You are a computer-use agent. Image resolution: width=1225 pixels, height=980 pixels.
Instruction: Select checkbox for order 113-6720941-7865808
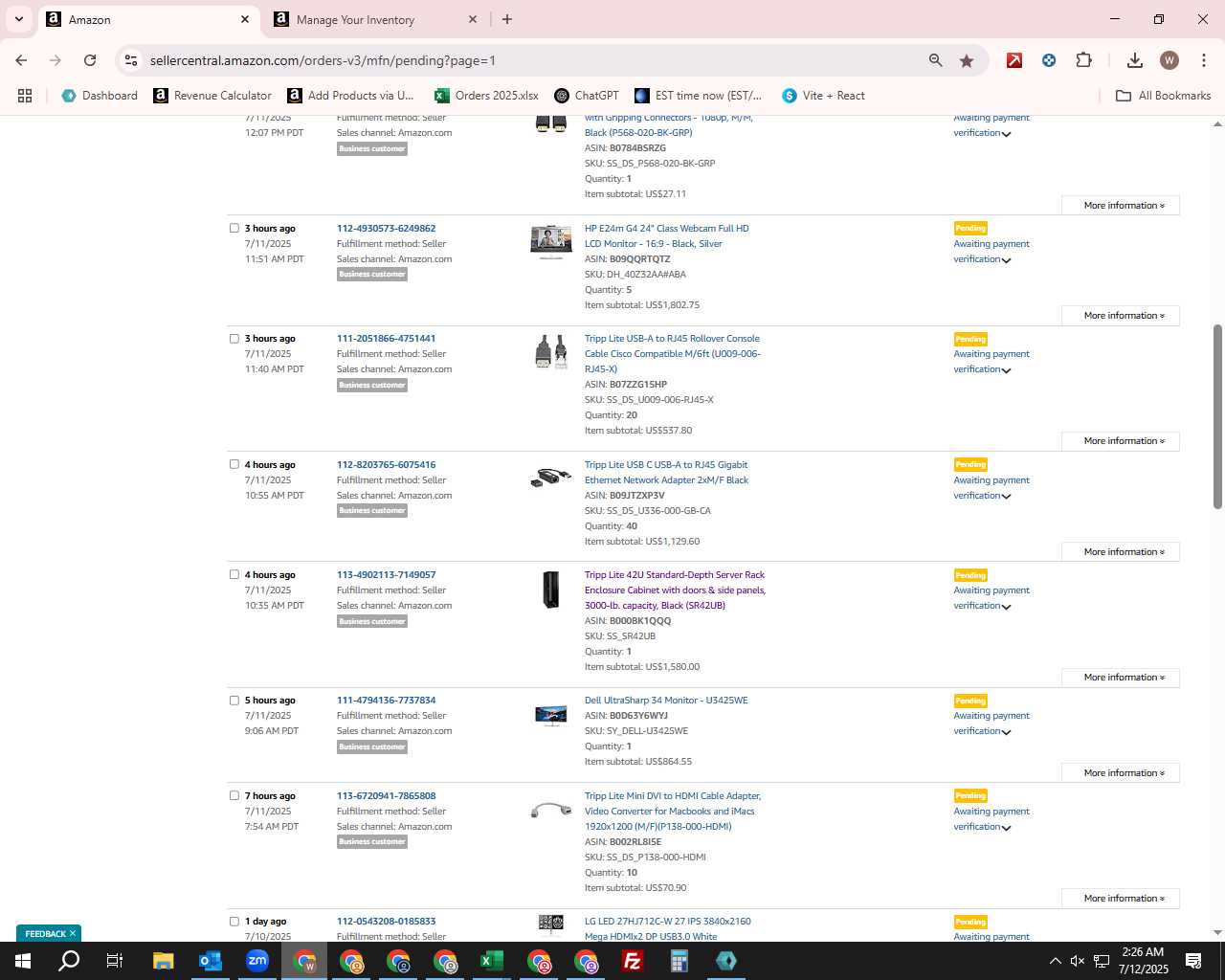coord(234,795)
